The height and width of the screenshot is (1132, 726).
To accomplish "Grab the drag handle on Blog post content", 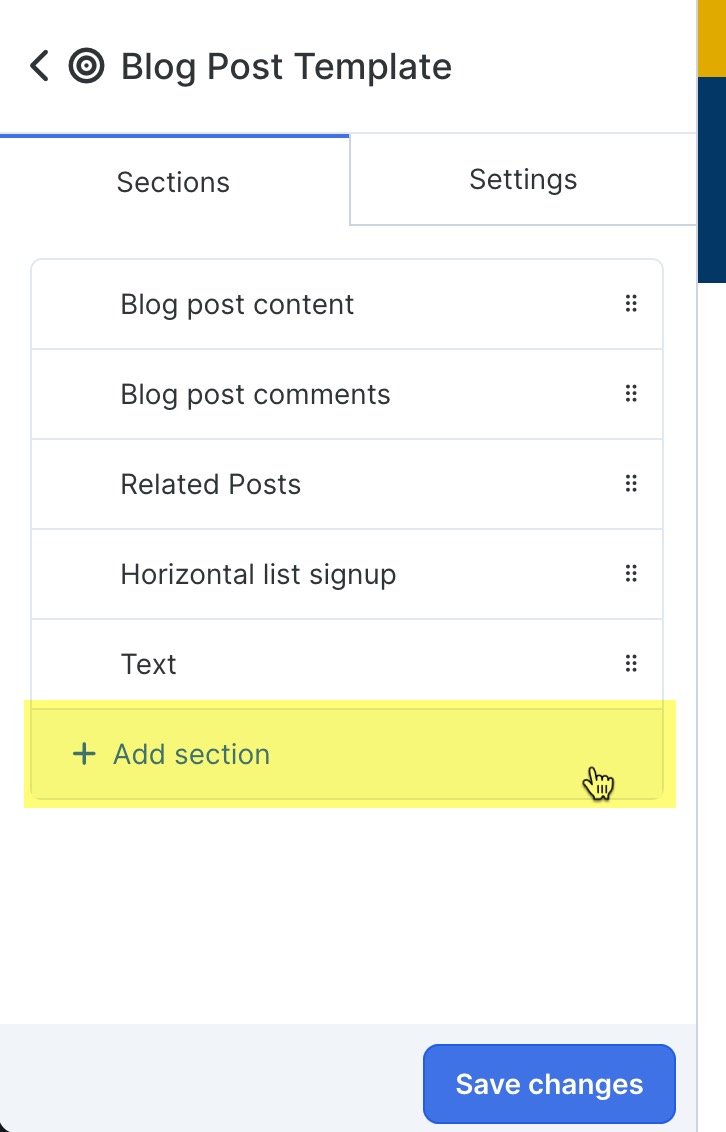I will click(631, 303).
